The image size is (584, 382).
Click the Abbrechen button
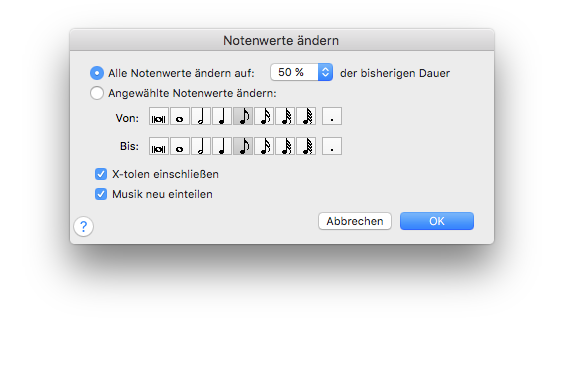[x=355, y=221]
